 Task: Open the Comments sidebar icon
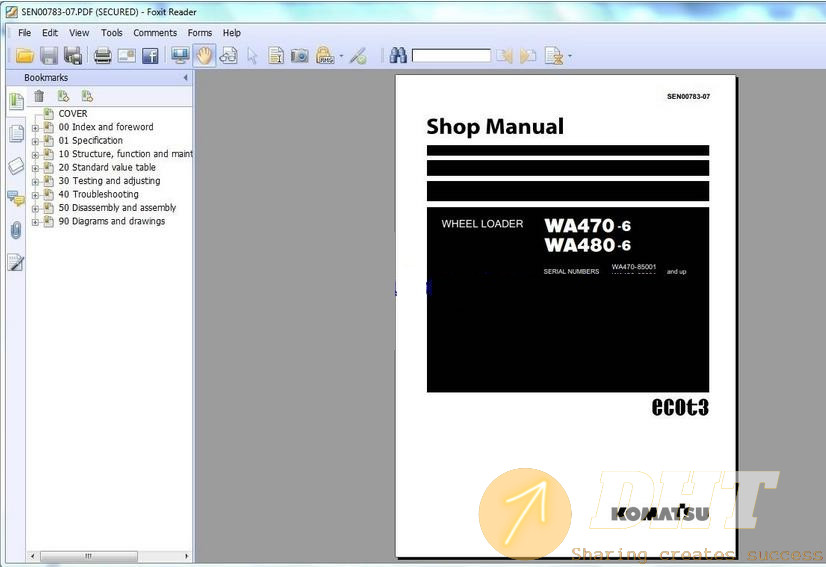tap(16, 199)
